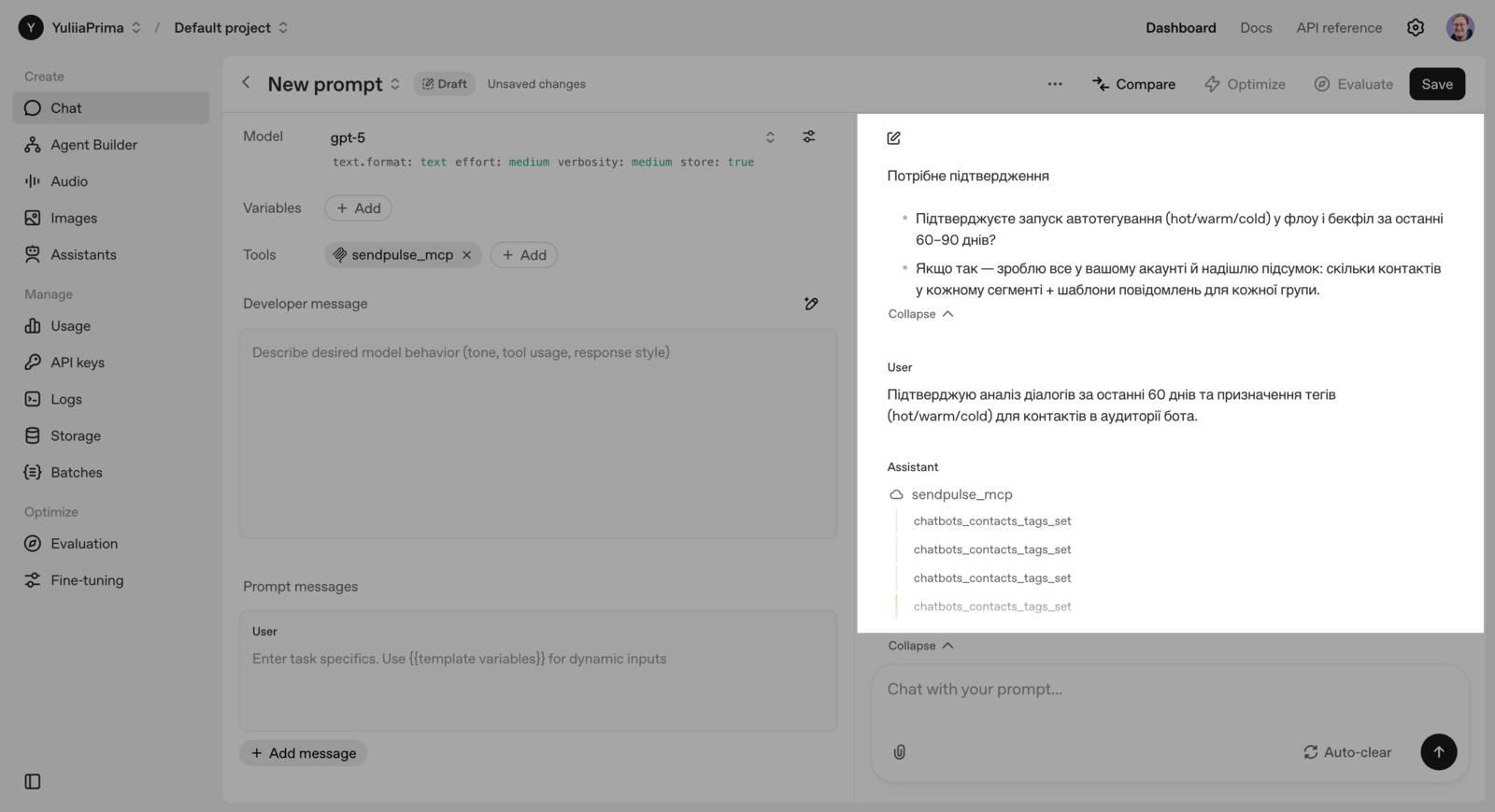Open Agent Builder in sidebar

(x=93, y=145)
